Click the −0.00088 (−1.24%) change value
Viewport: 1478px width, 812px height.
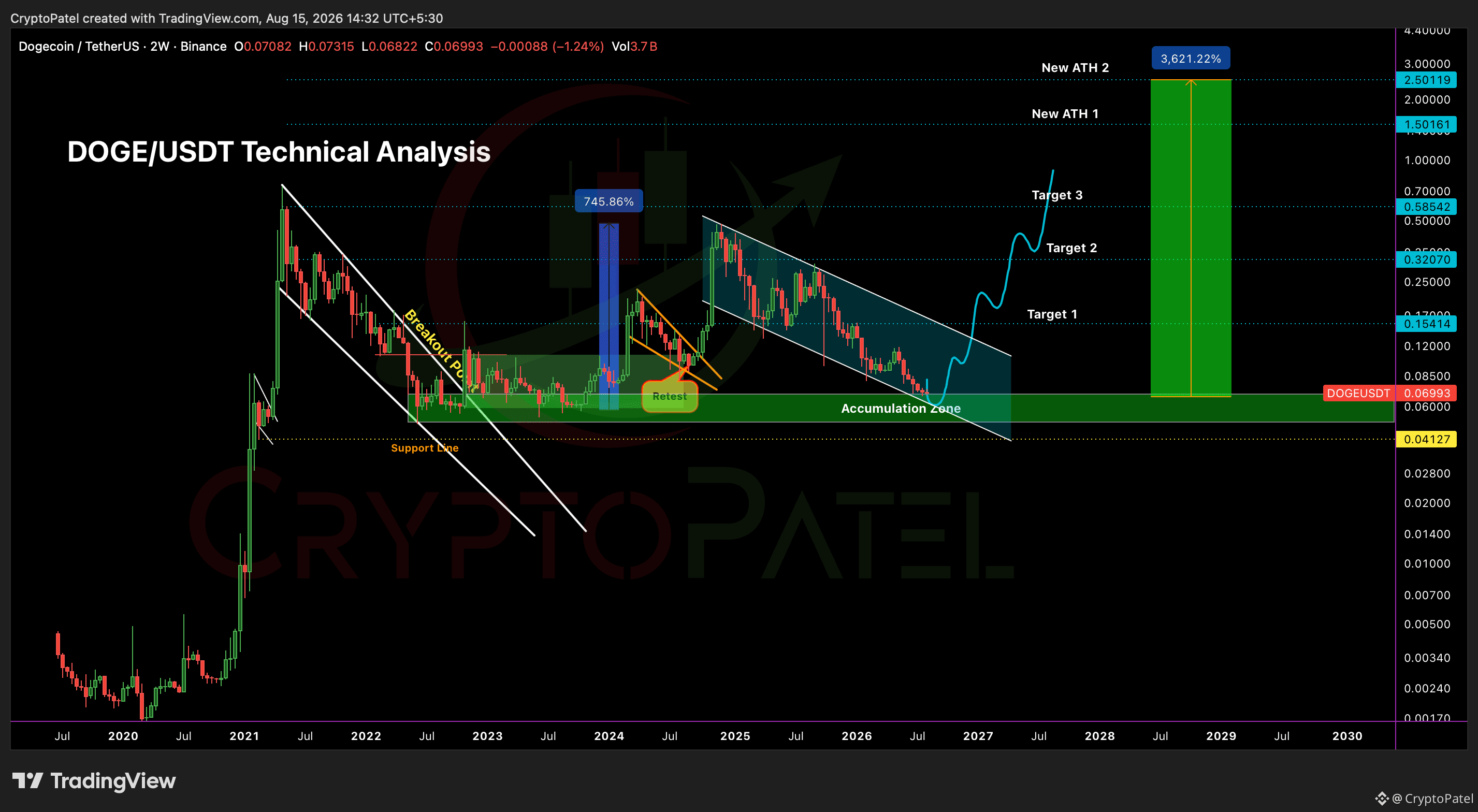click(547, 47)
